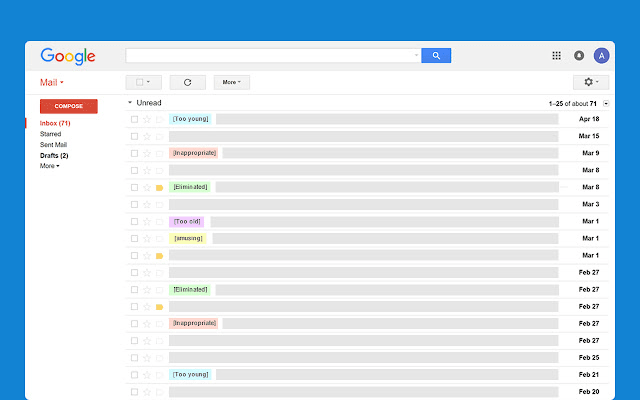Select the Mar 9 Inappropriate email checkbox

134,153
